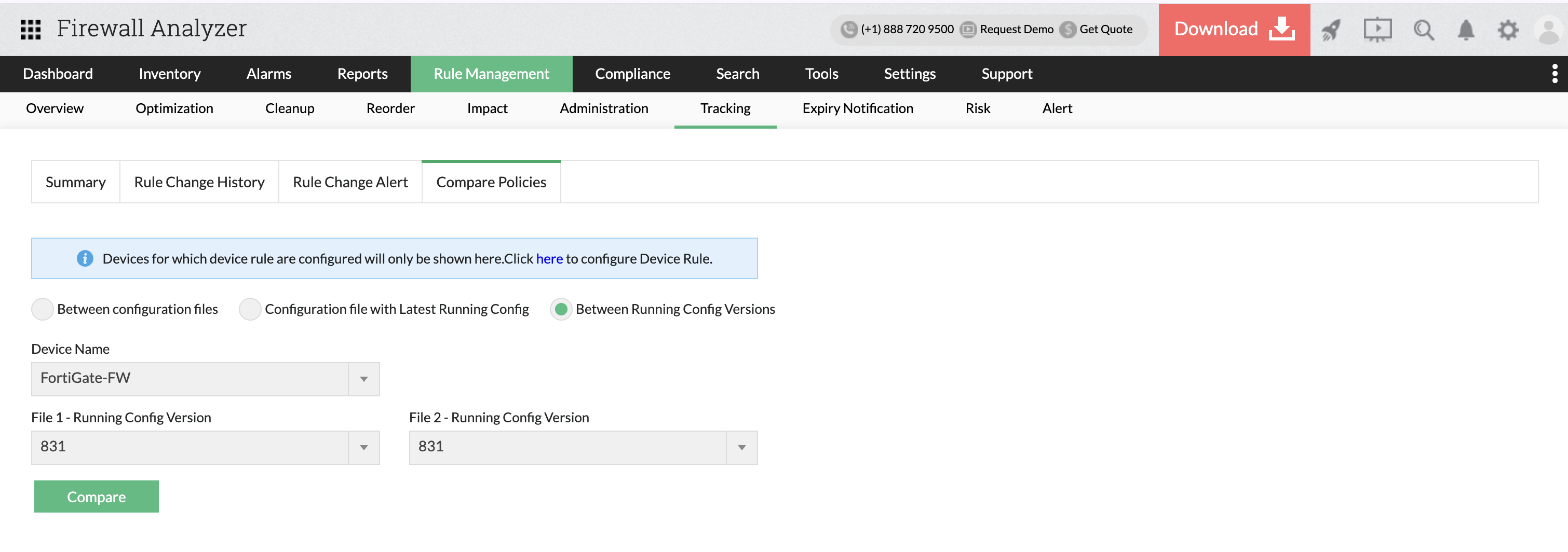
Task: Open the File 2 Running Config Version dropdown
Action: click(x=741, y=447)
